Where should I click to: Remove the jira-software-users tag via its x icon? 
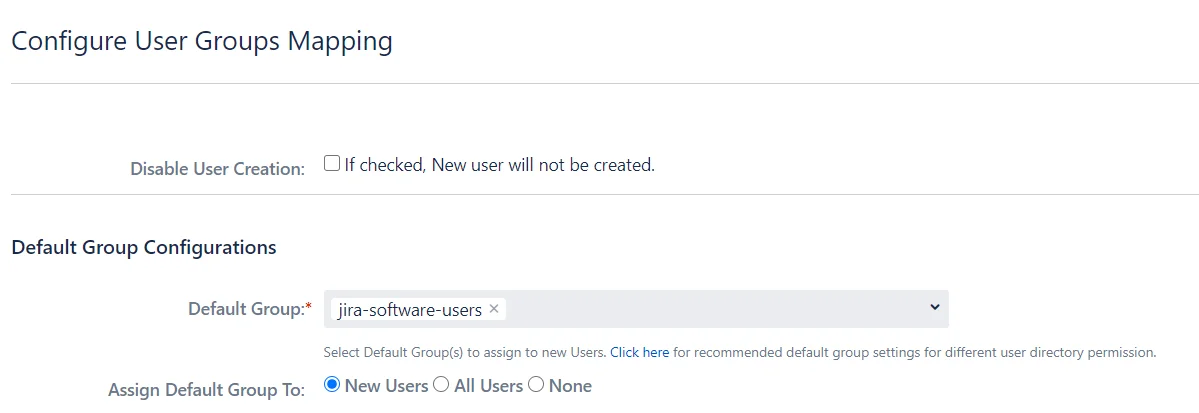493,309
